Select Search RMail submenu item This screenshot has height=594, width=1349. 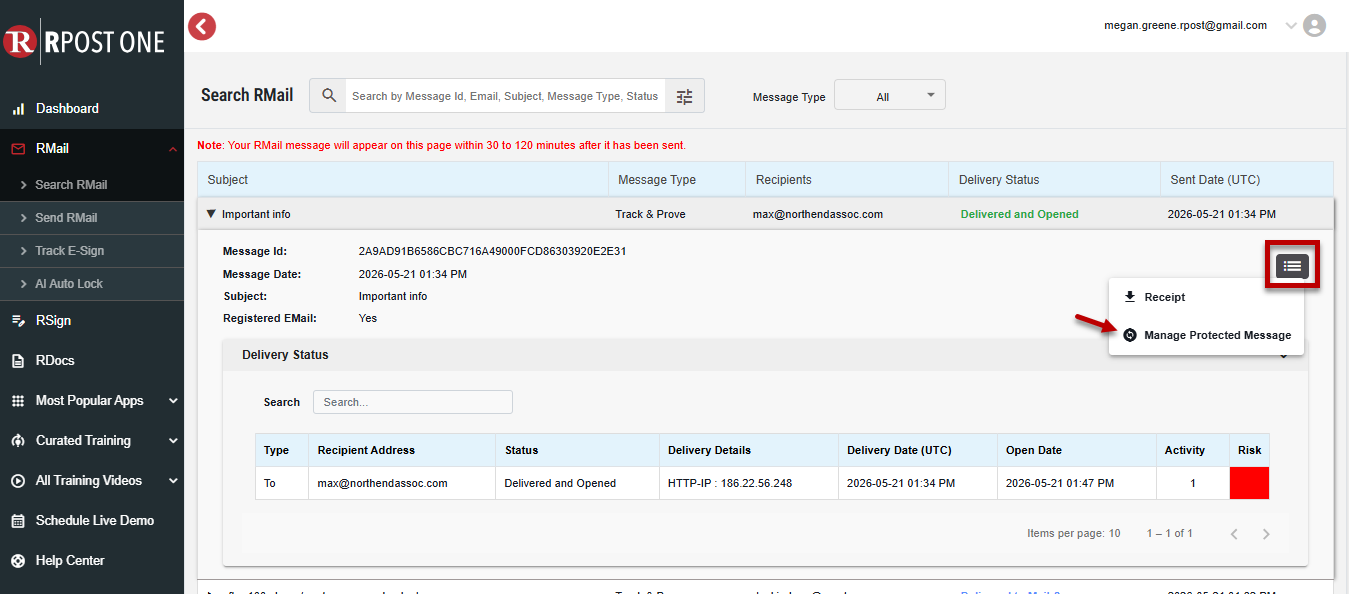[71, 185]
